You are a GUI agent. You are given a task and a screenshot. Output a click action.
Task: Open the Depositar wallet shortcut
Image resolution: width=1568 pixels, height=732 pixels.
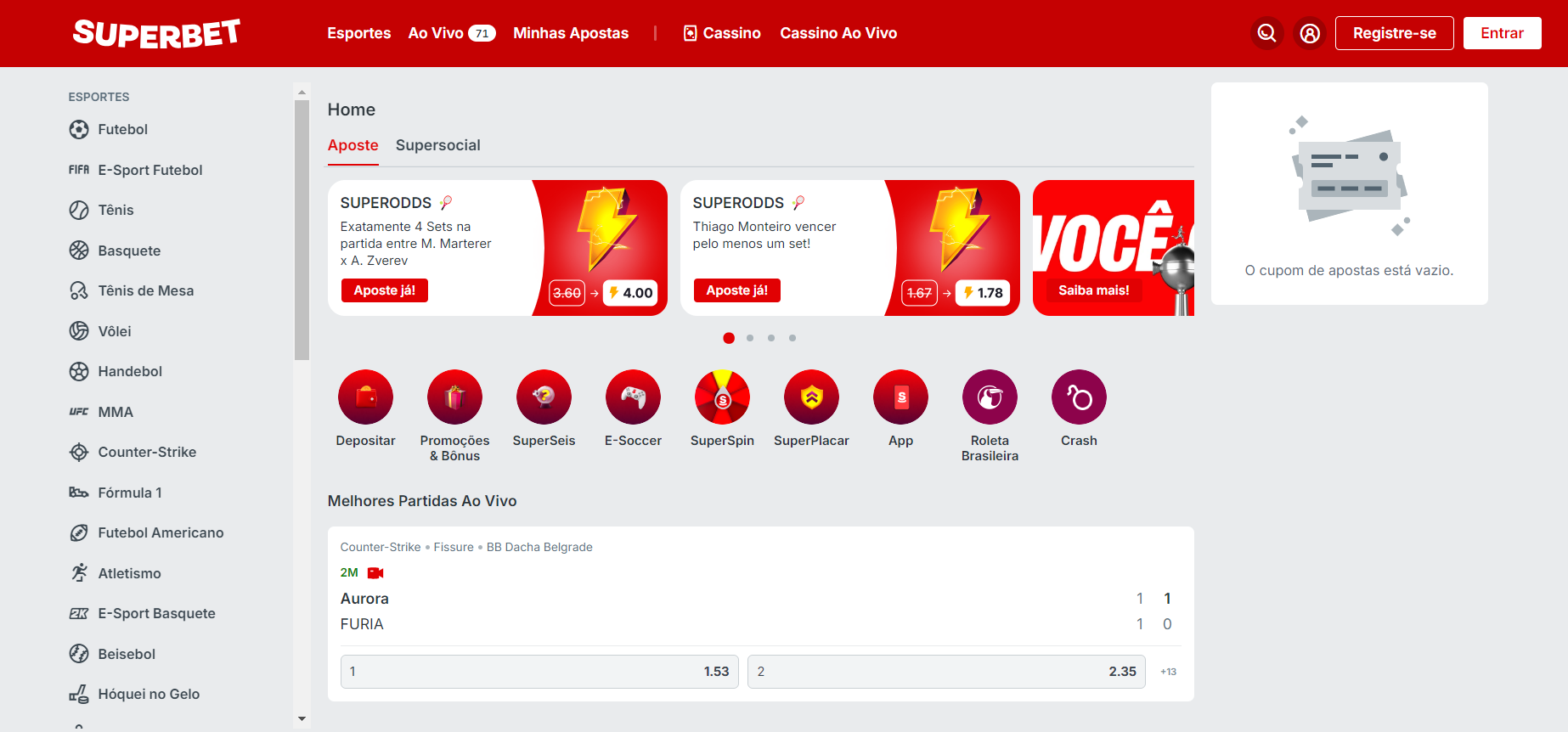point(365,397)
